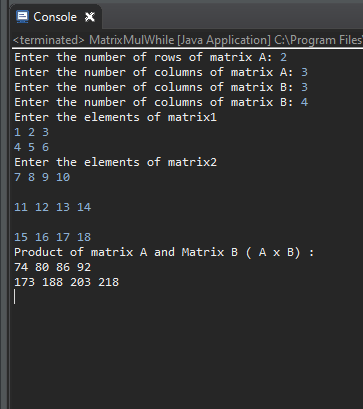Click the output row 74 80 86 92
The width and height of the screenshot is (363, 409).
click(52, 267)
